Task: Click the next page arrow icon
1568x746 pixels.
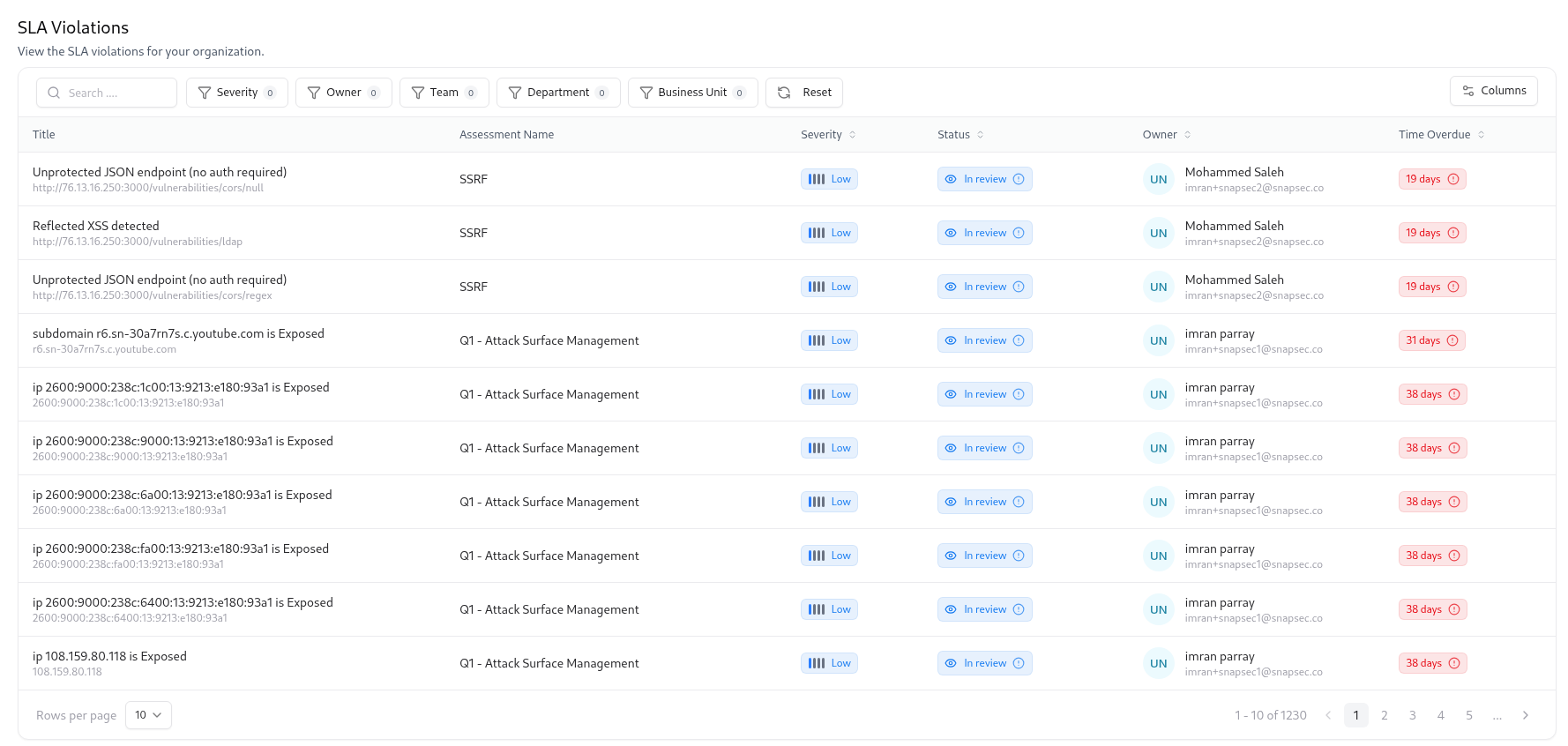Action: [1526, 715]
